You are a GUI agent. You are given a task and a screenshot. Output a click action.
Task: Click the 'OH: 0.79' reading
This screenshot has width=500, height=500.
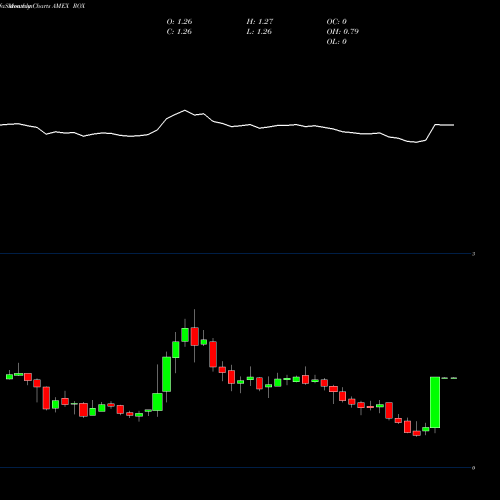[343, 32]
